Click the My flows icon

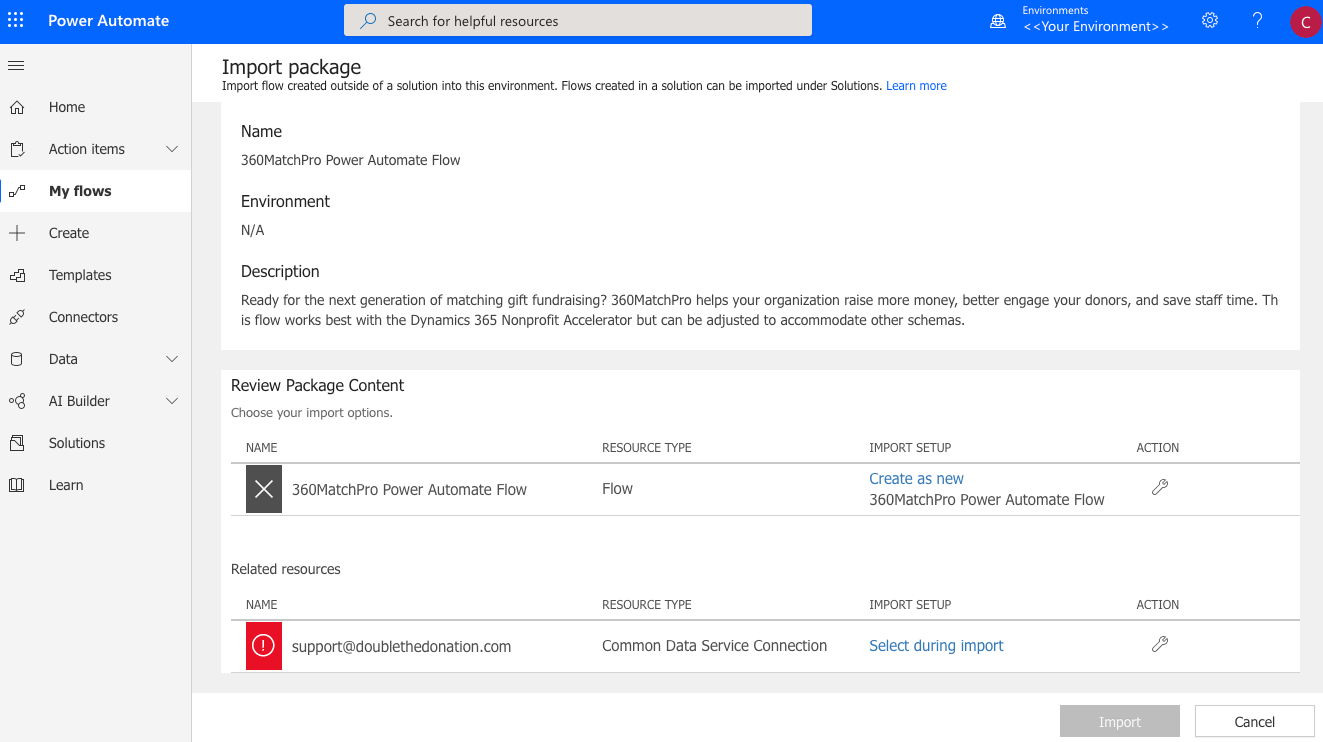pyautogui.click(x=16, y=191)
